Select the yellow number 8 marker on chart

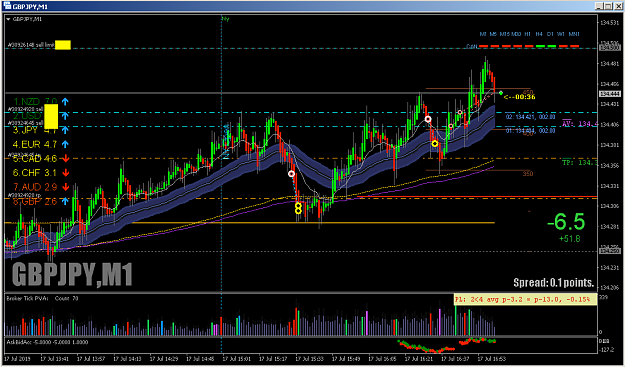(x=298, y=208)
